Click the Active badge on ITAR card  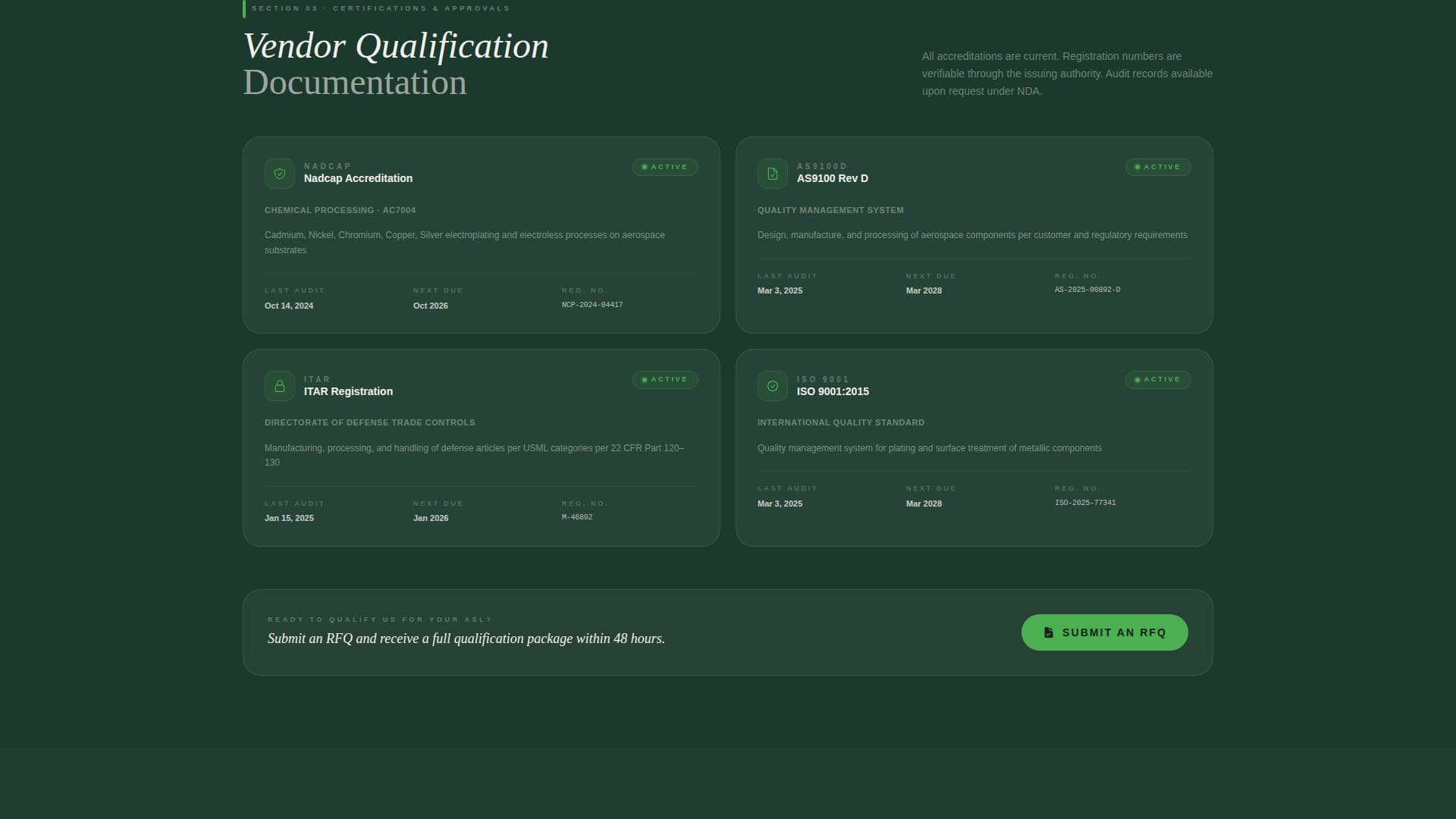(x=665, y=379)
